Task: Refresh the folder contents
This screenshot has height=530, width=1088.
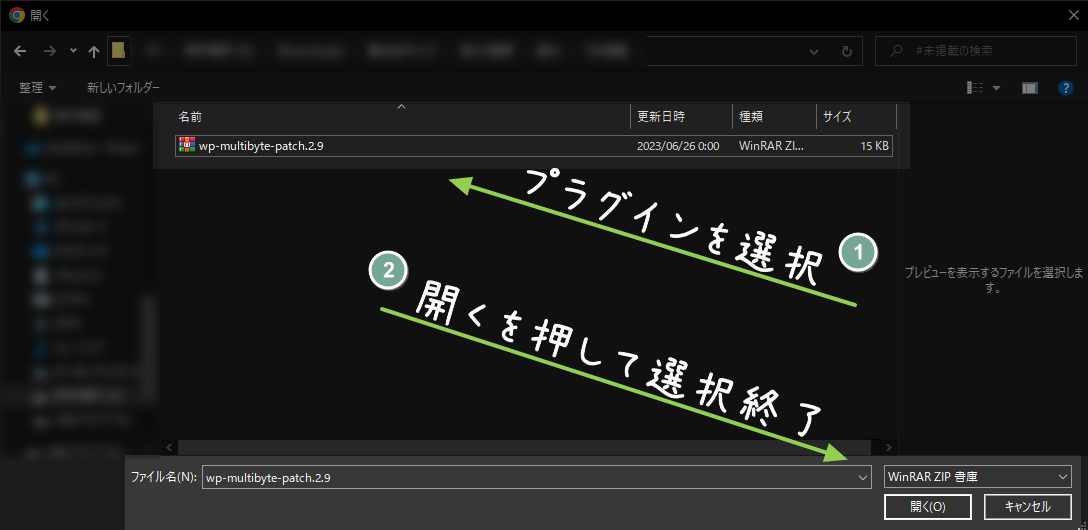Action: (x=847, y=51)
